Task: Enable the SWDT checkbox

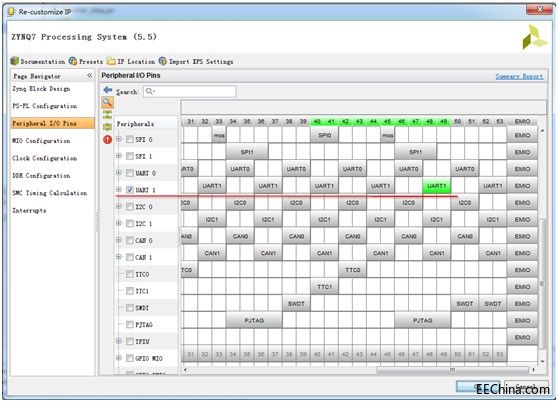Action: [130, 308]
